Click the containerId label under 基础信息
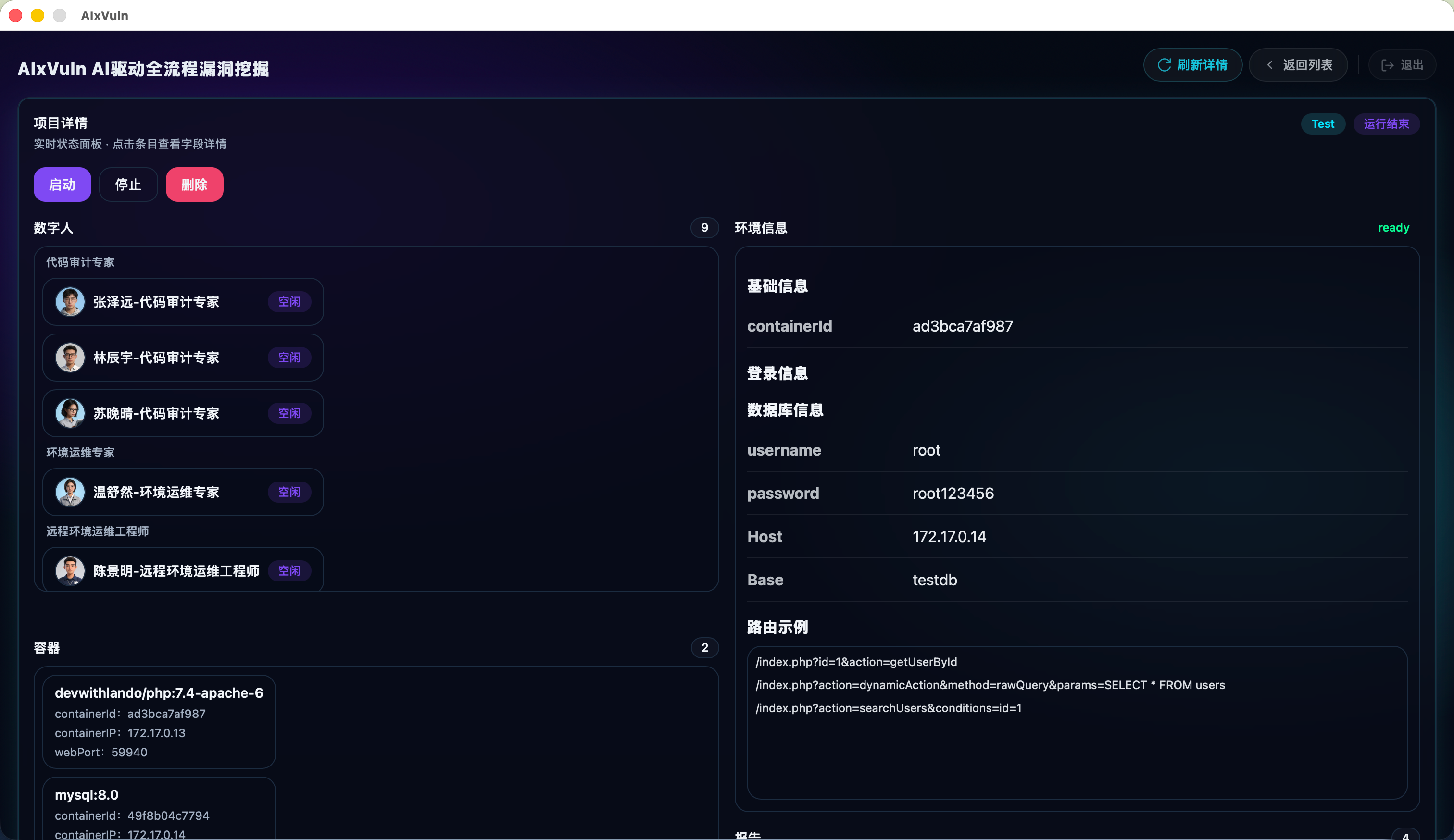The width and height of the screenshot is (1454, 840). click(x=790, y=326)
